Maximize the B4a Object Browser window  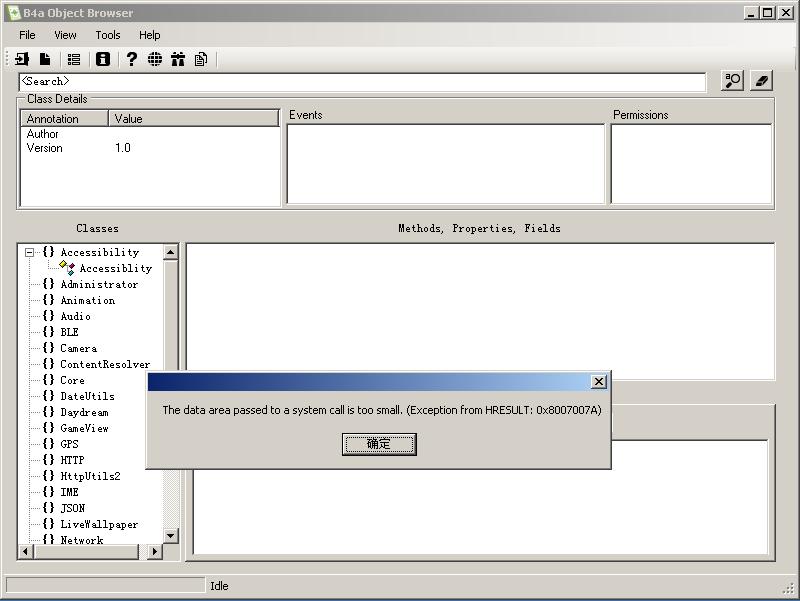point(768,13)
